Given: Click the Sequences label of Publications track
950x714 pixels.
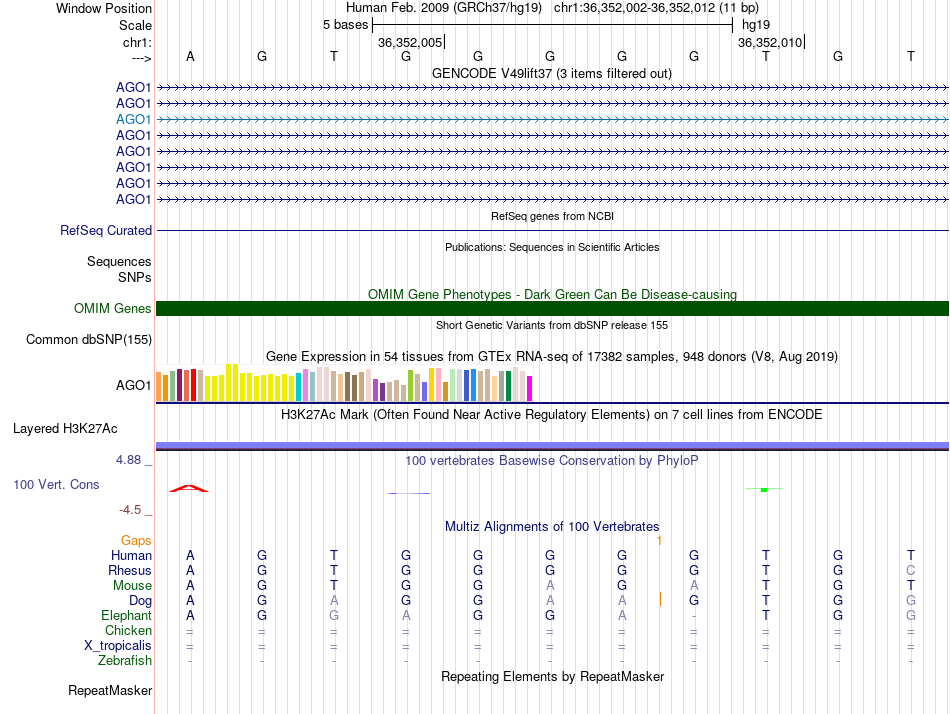Looking at the screenshot, I should tap(119, 261).
